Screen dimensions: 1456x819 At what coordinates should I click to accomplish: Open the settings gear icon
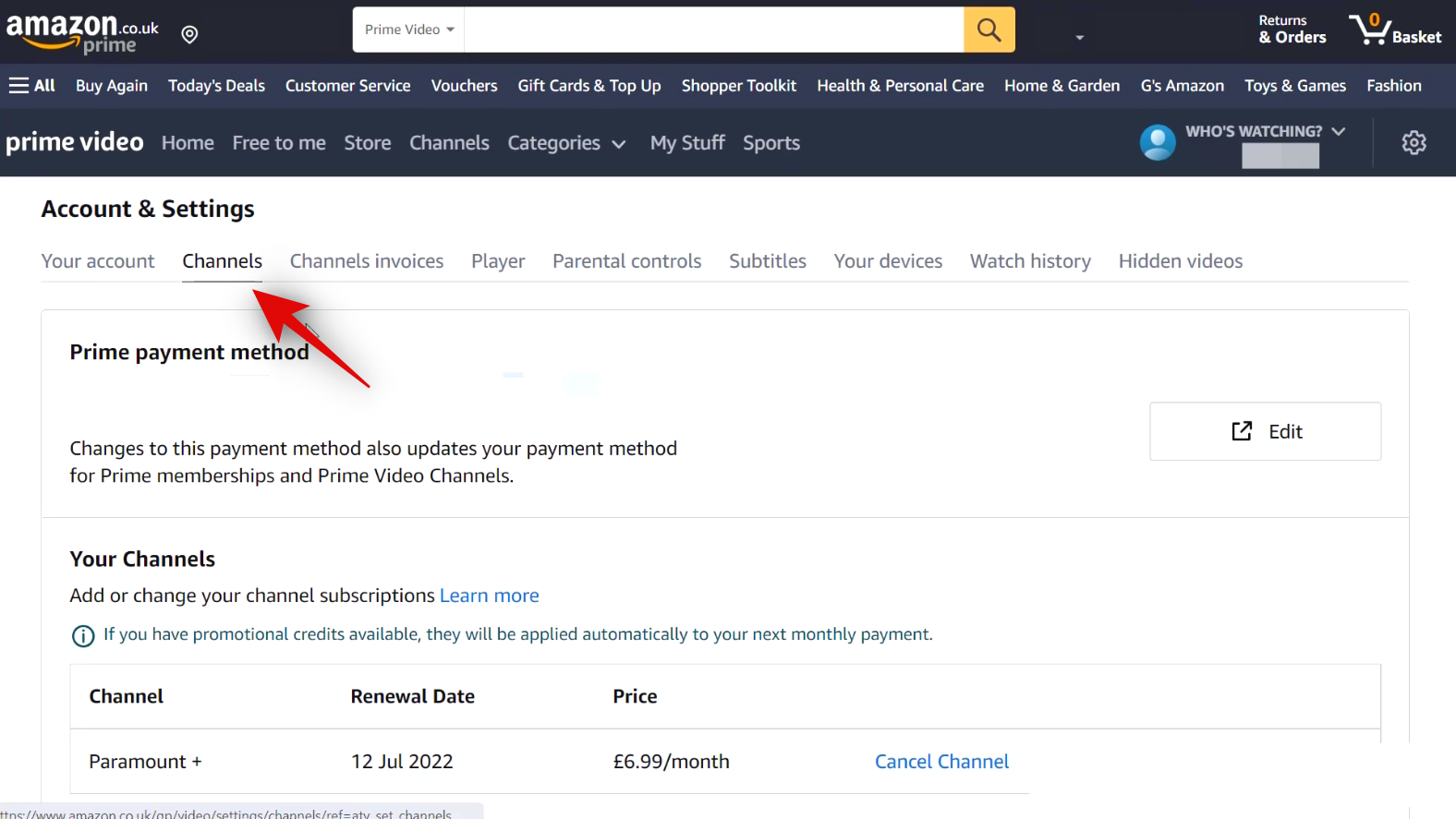click(x=1413, y=143)
